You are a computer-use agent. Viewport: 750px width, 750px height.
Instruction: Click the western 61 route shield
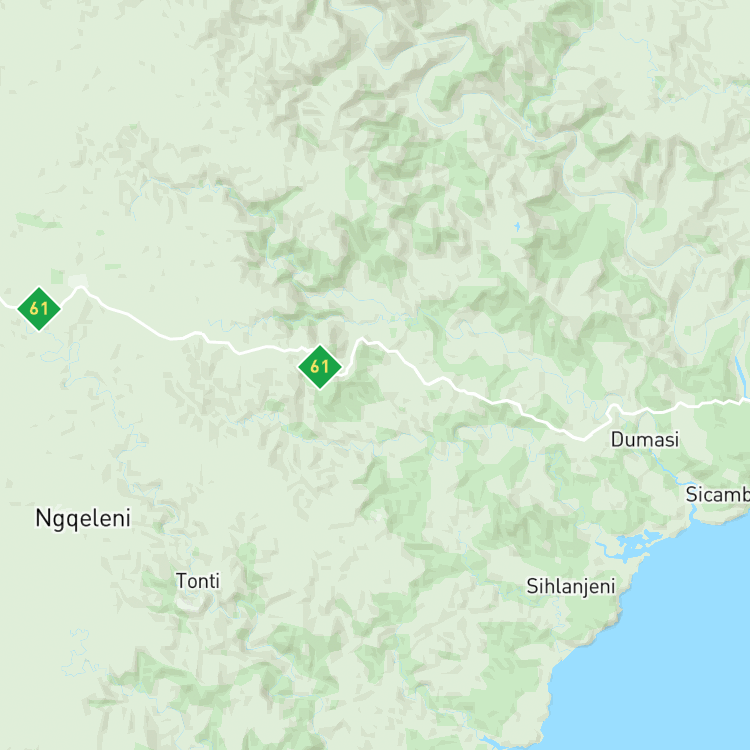pyautogui.click(x=39, y=309)
